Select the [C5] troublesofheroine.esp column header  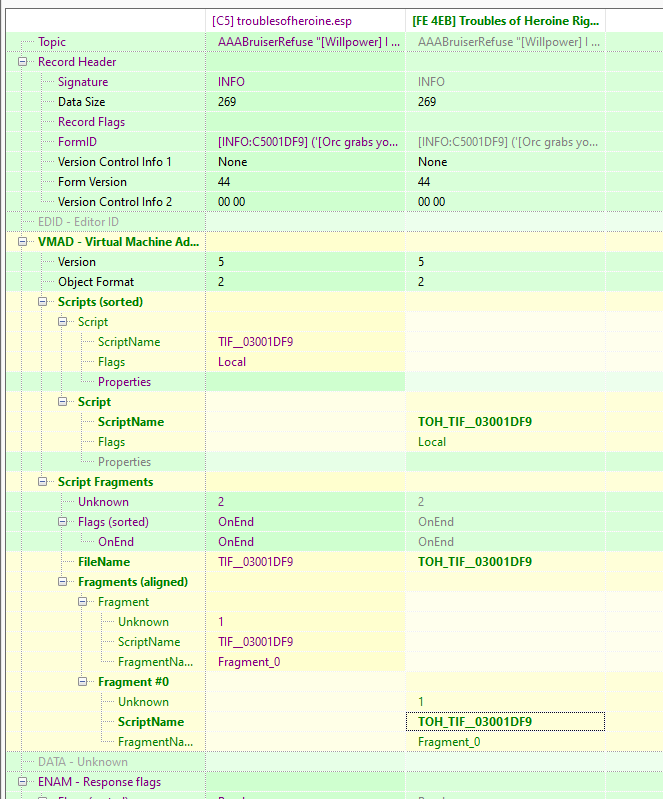click(x=305, y=21)
